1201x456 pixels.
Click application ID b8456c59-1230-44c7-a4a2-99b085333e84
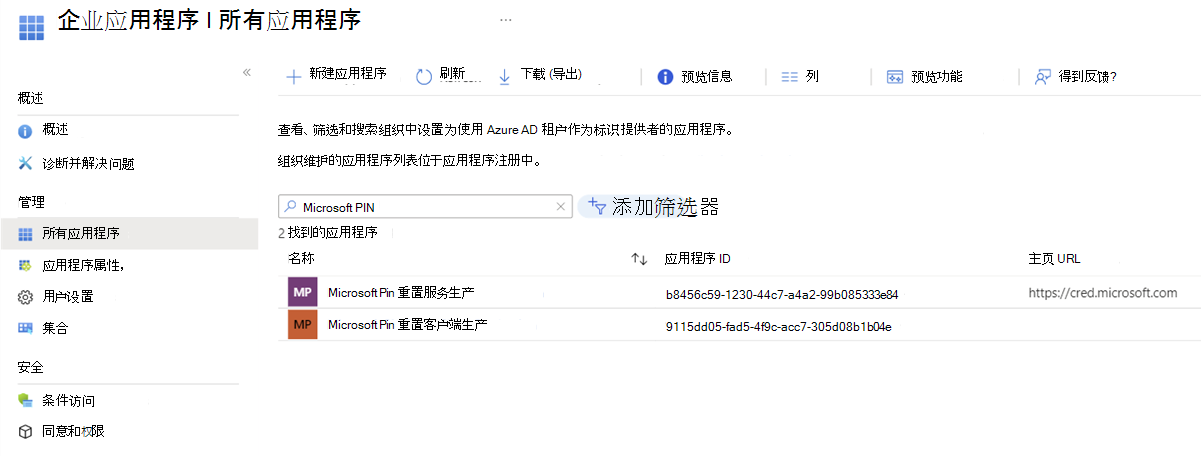782,295
